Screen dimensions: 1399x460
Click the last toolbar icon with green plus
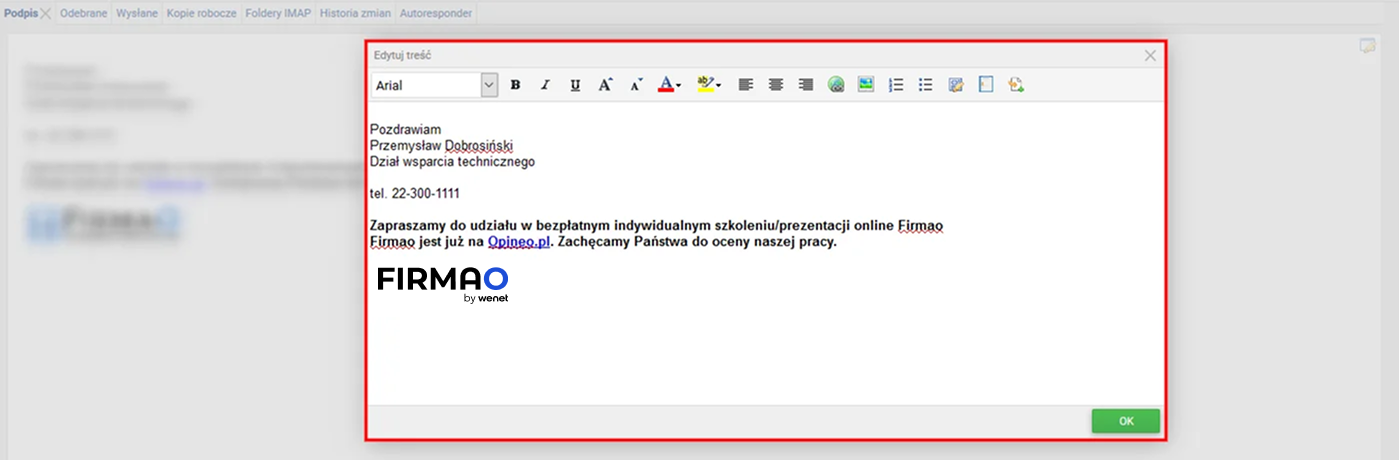pos(1016,85)
